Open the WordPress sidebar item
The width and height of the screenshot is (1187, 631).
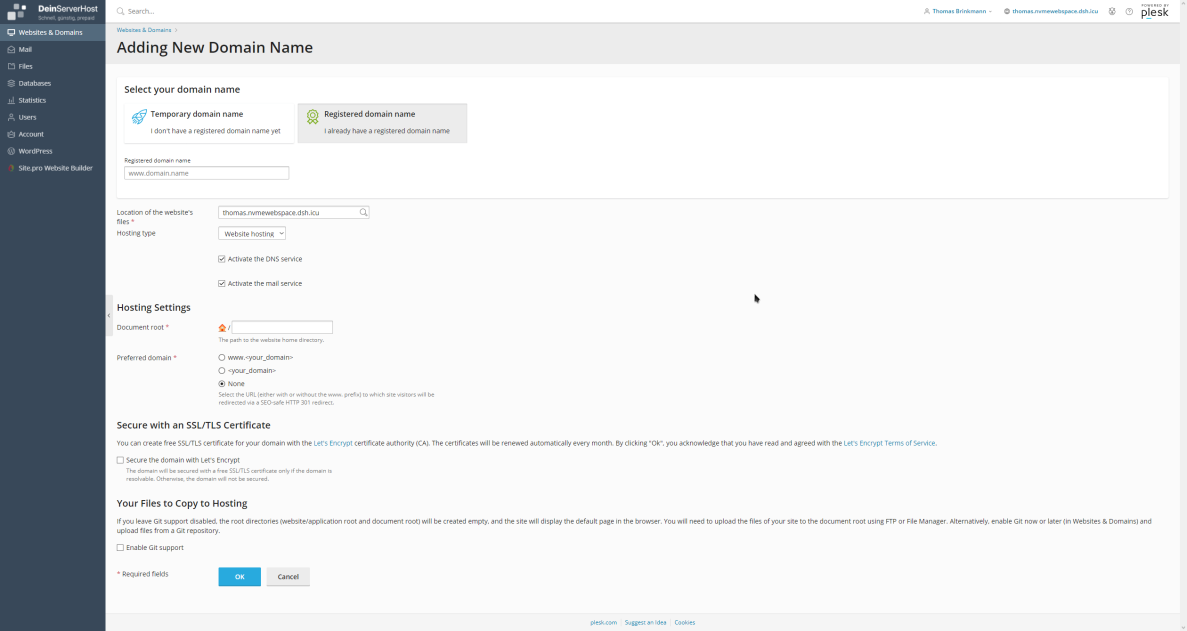(35, 151)
